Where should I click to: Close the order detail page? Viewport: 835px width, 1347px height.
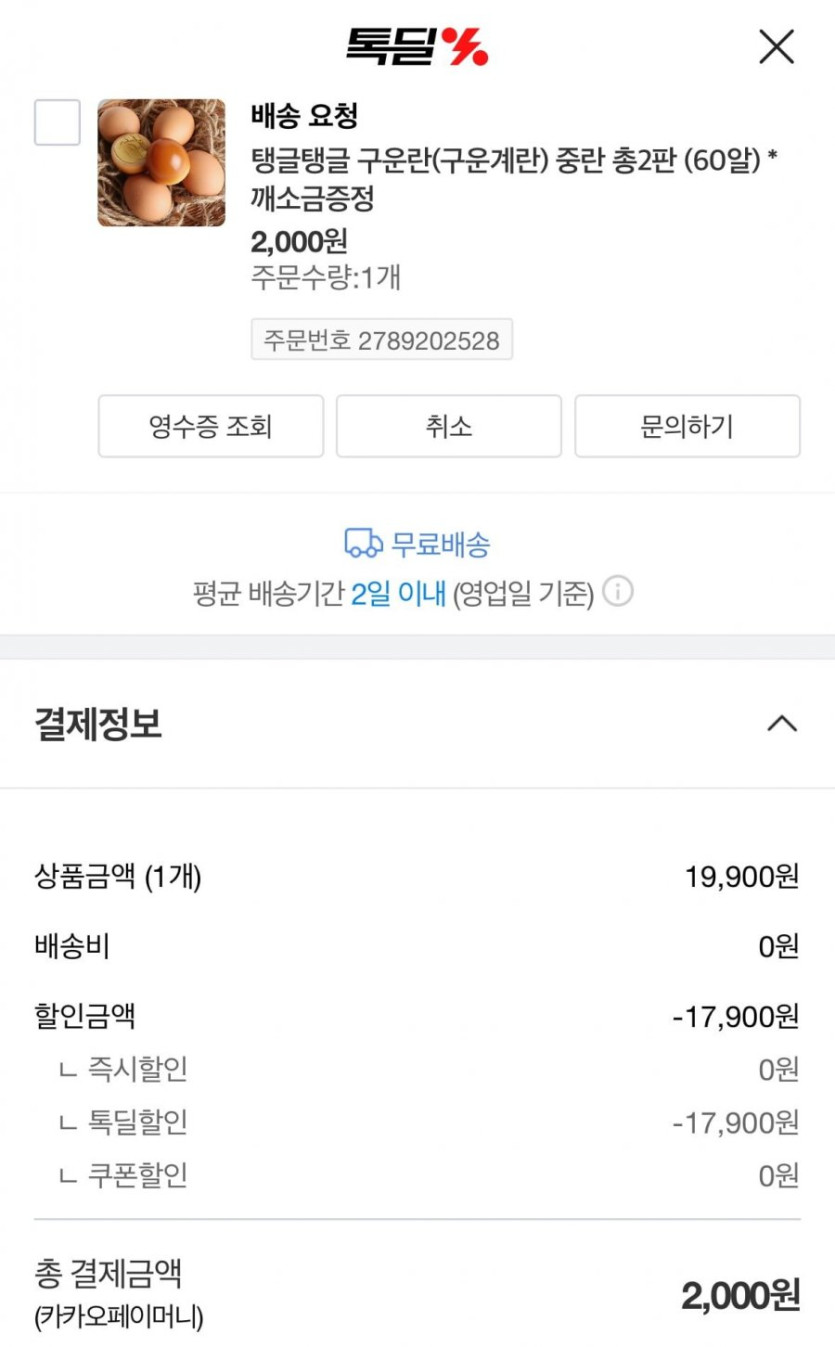tap(776, 47)
